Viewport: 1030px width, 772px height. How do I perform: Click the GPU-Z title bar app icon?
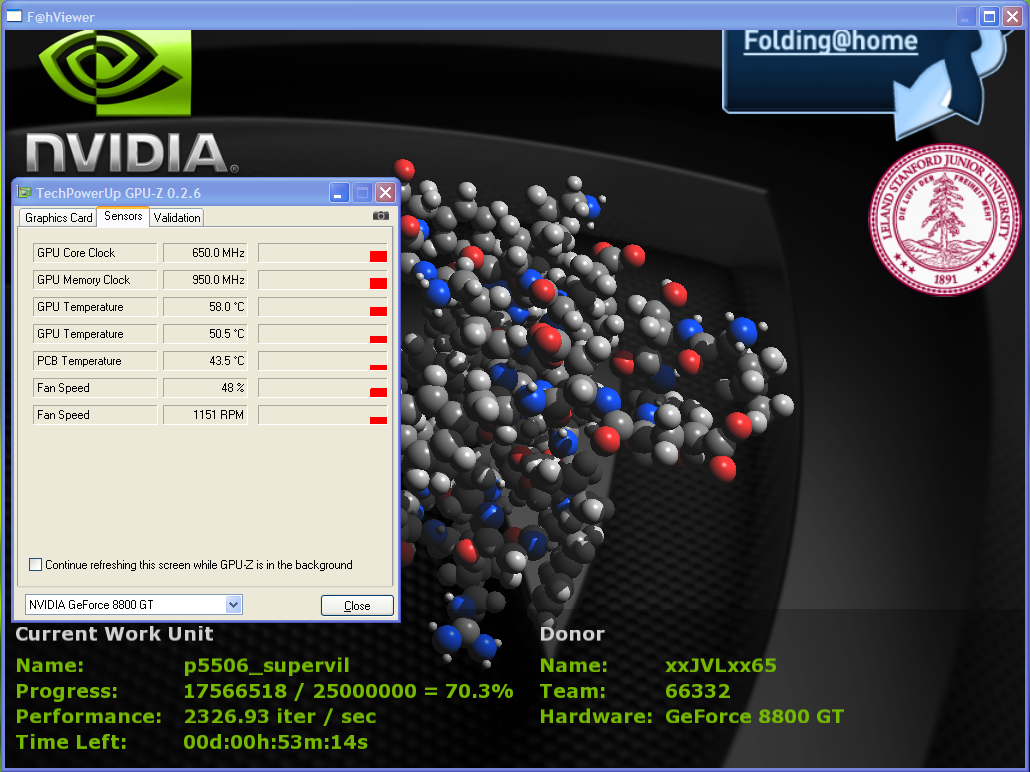24,193
